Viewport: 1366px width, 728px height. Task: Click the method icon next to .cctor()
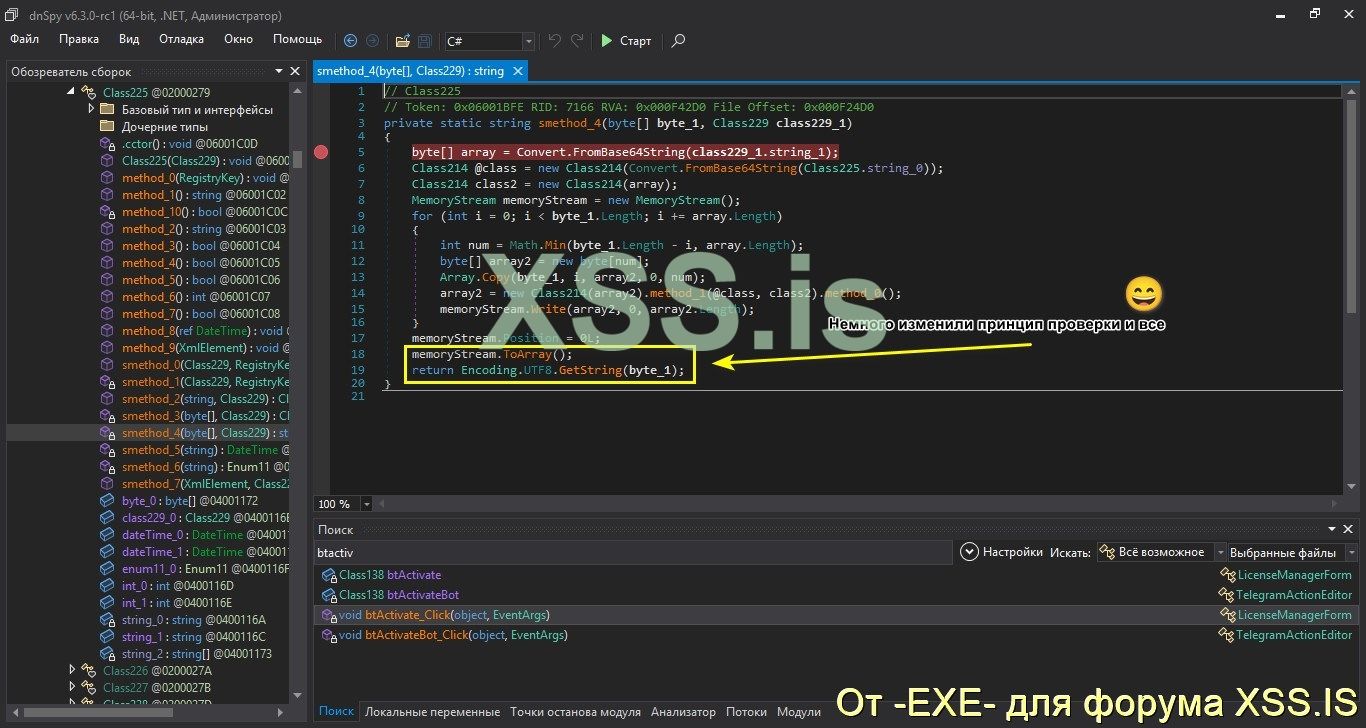[x=108, y=144]
